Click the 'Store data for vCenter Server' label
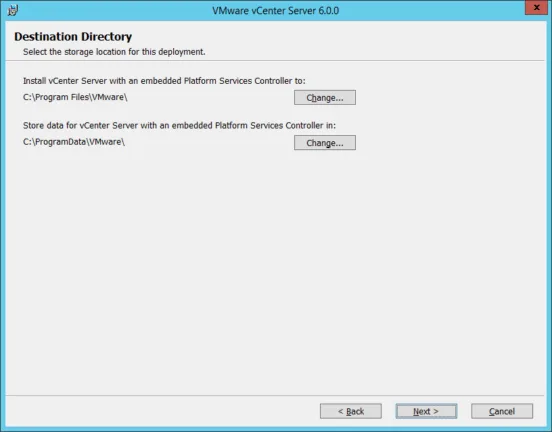The width and height of the screenshot is (552, 432). click(x=179, y=126)
